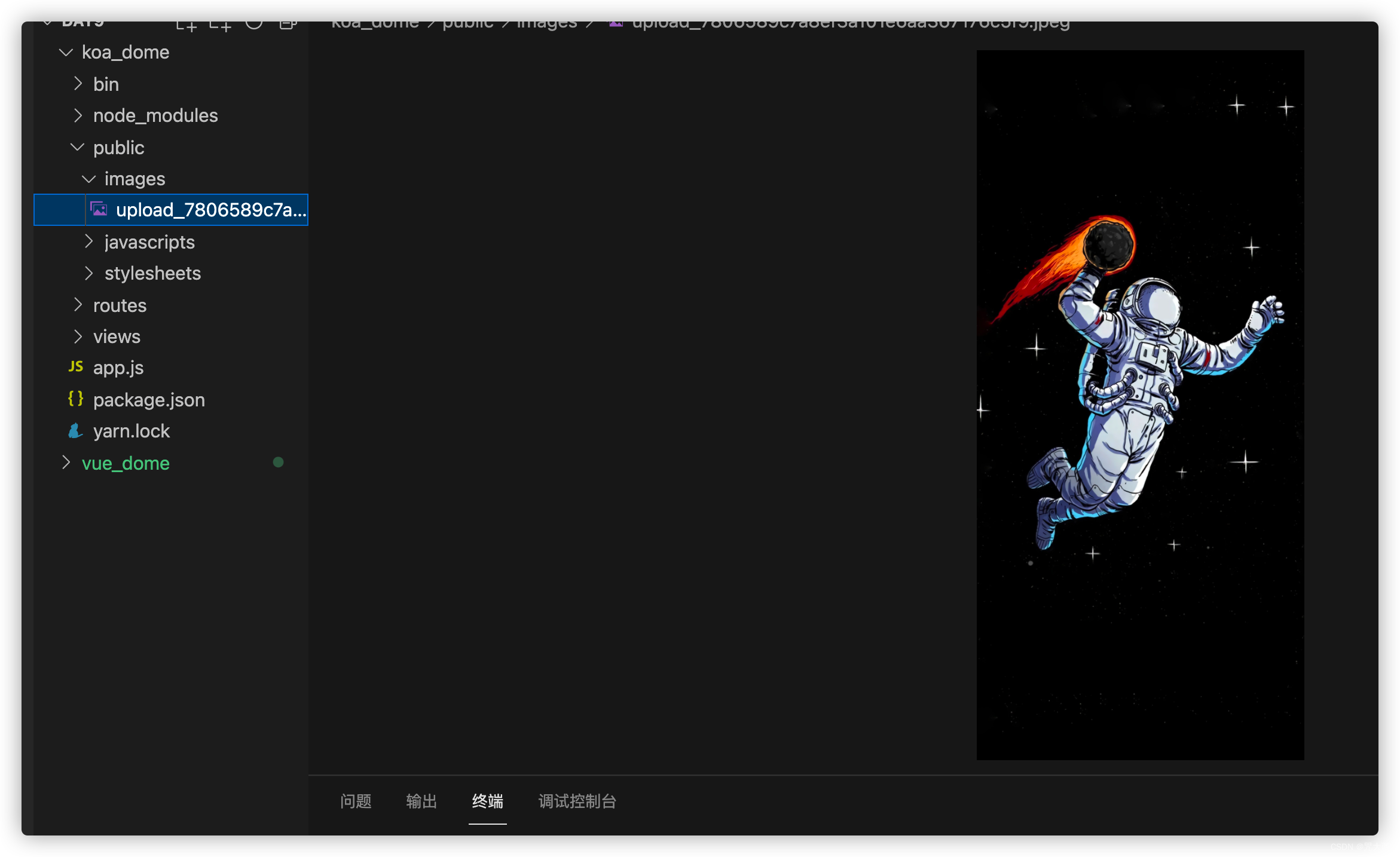
Task: Open the 问题 problems tab
Action: coord(356,801)
